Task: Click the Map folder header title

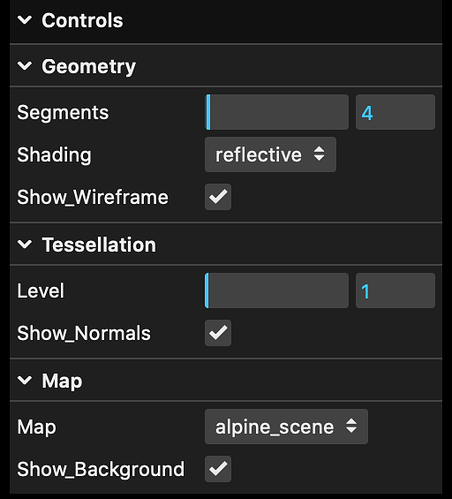Action: (x=62, y=381)
